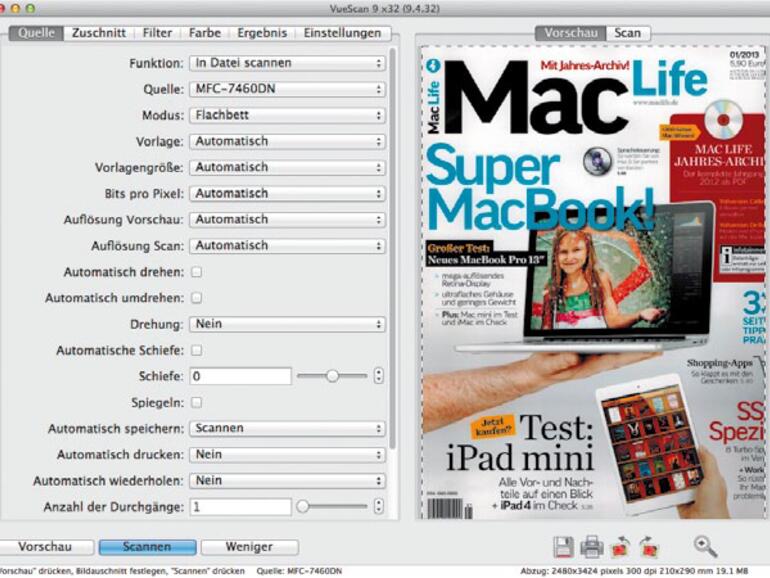The width and height of the screenshot is (770, 578).
Task: Select the Scan tab above the preview
Action: (628, 33)
